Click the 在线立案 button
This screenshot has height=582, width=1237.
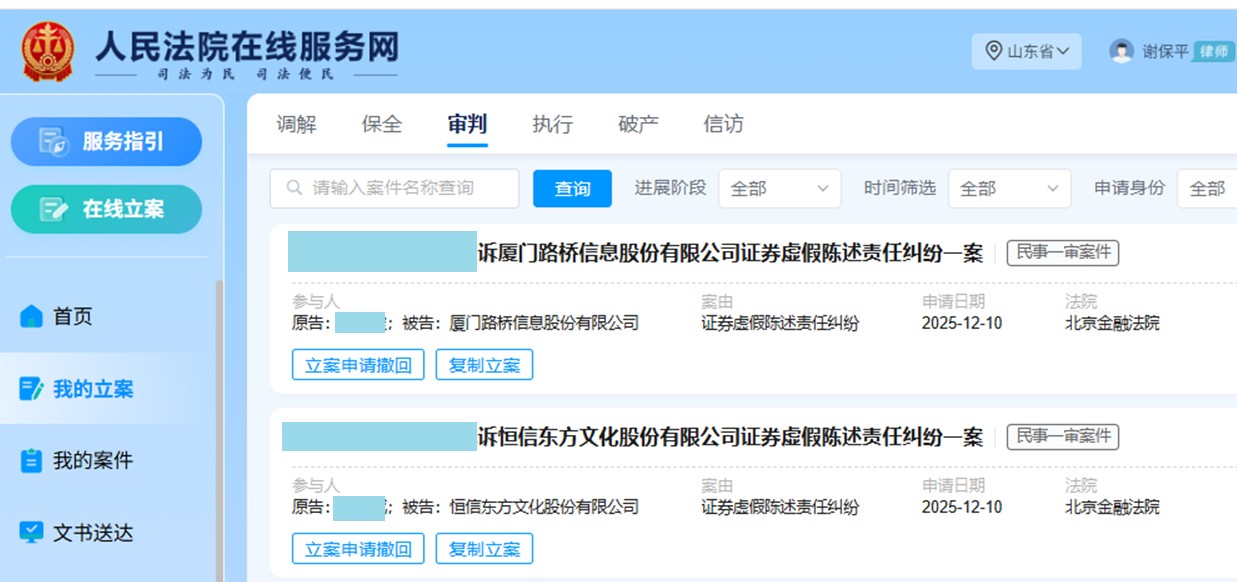pyautogui.click(x=106, y=209)
